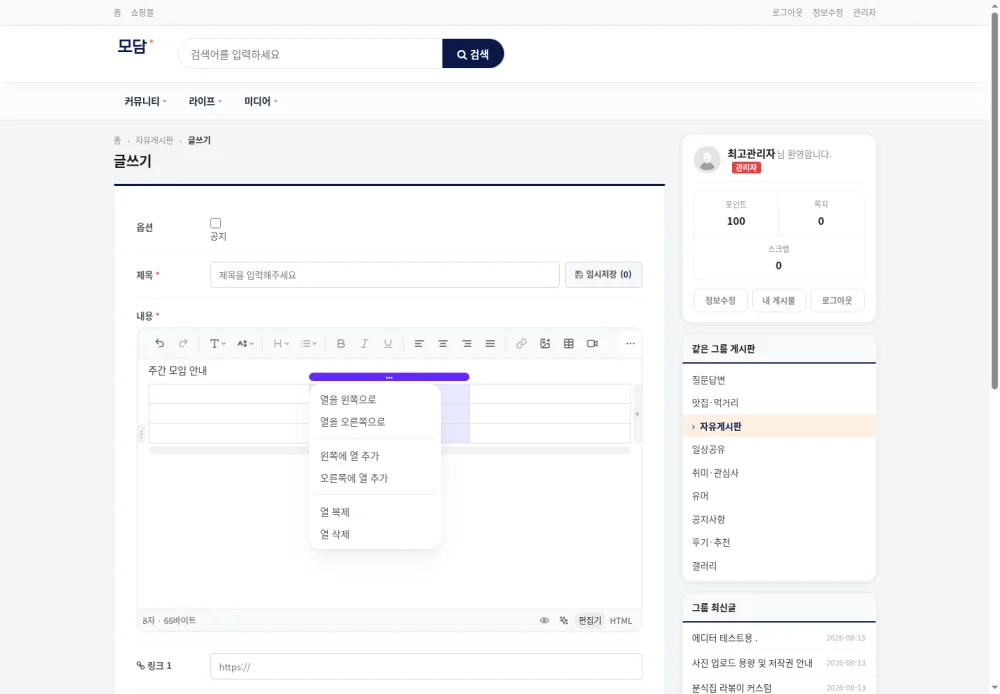Click the 제목 title input field
Screen dimensions: 1000x694
[x=385, y=274]
